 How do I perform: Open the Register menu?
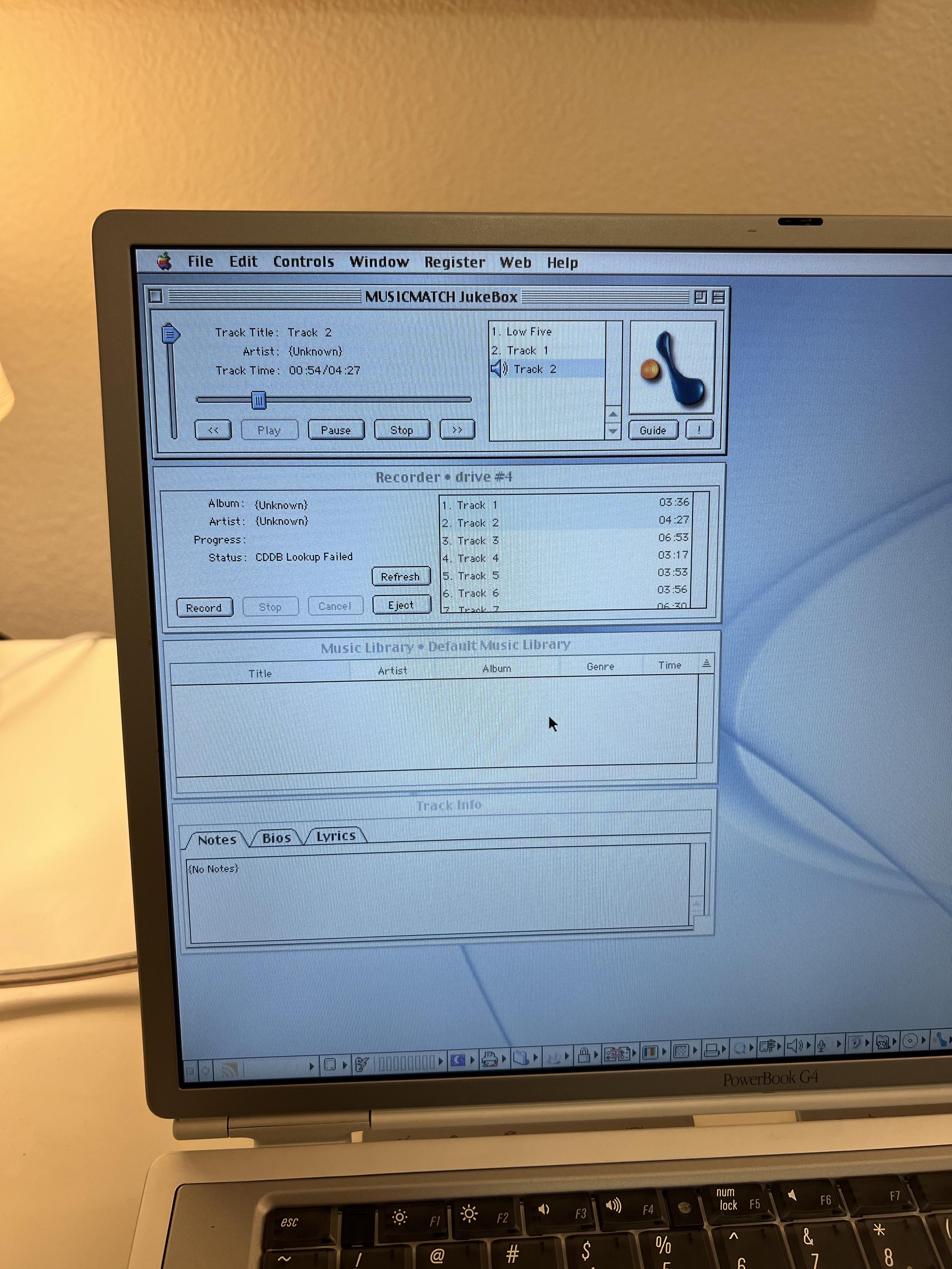click(x=455, y=263)
